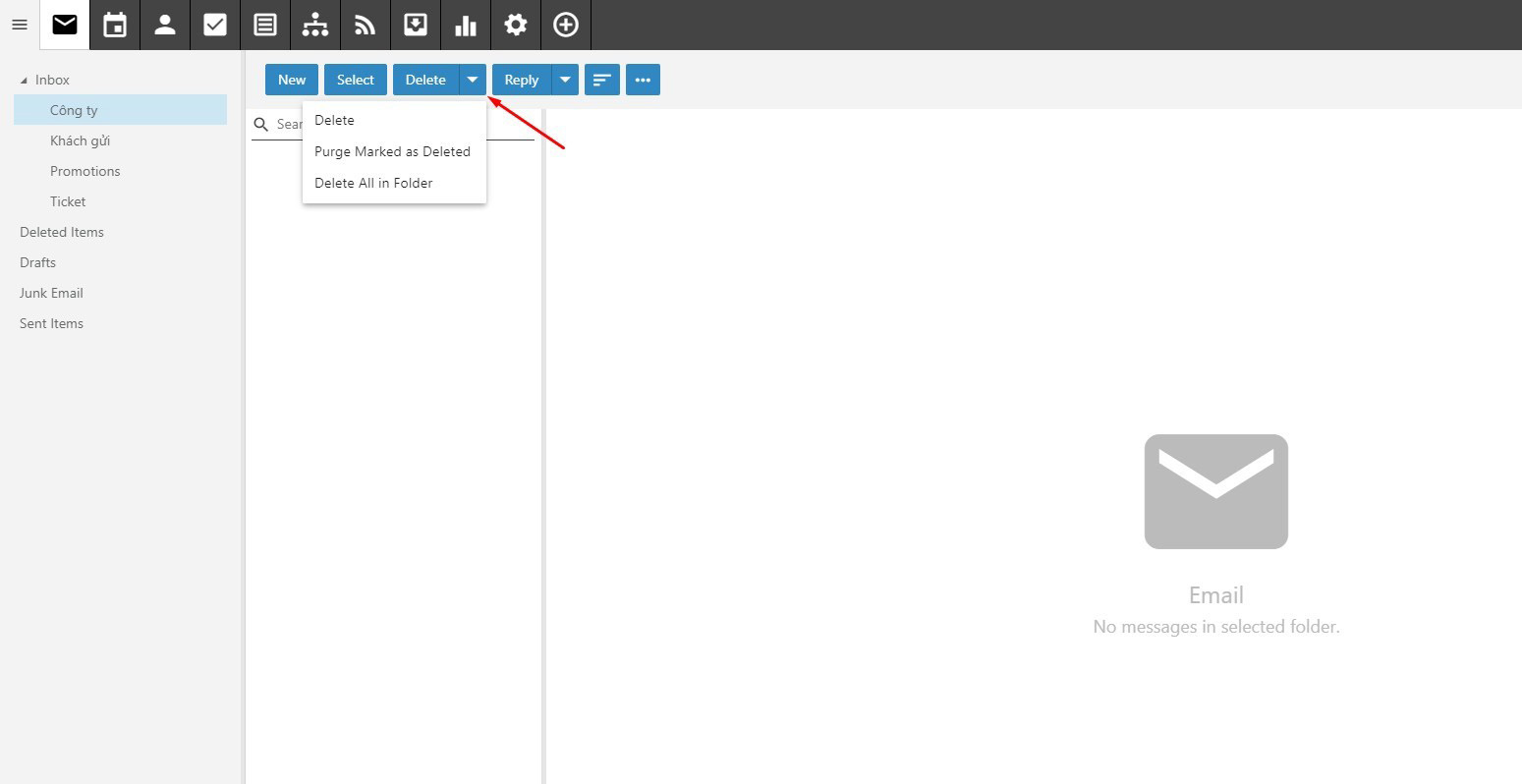Open the Reports bar chart icon

466,25
